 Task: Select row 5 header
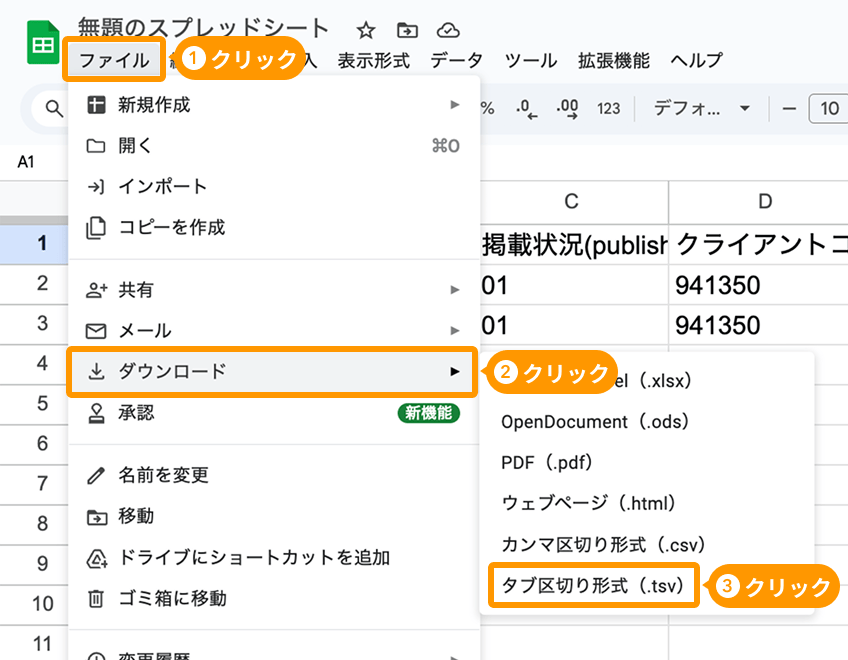(x=34, y=404)
